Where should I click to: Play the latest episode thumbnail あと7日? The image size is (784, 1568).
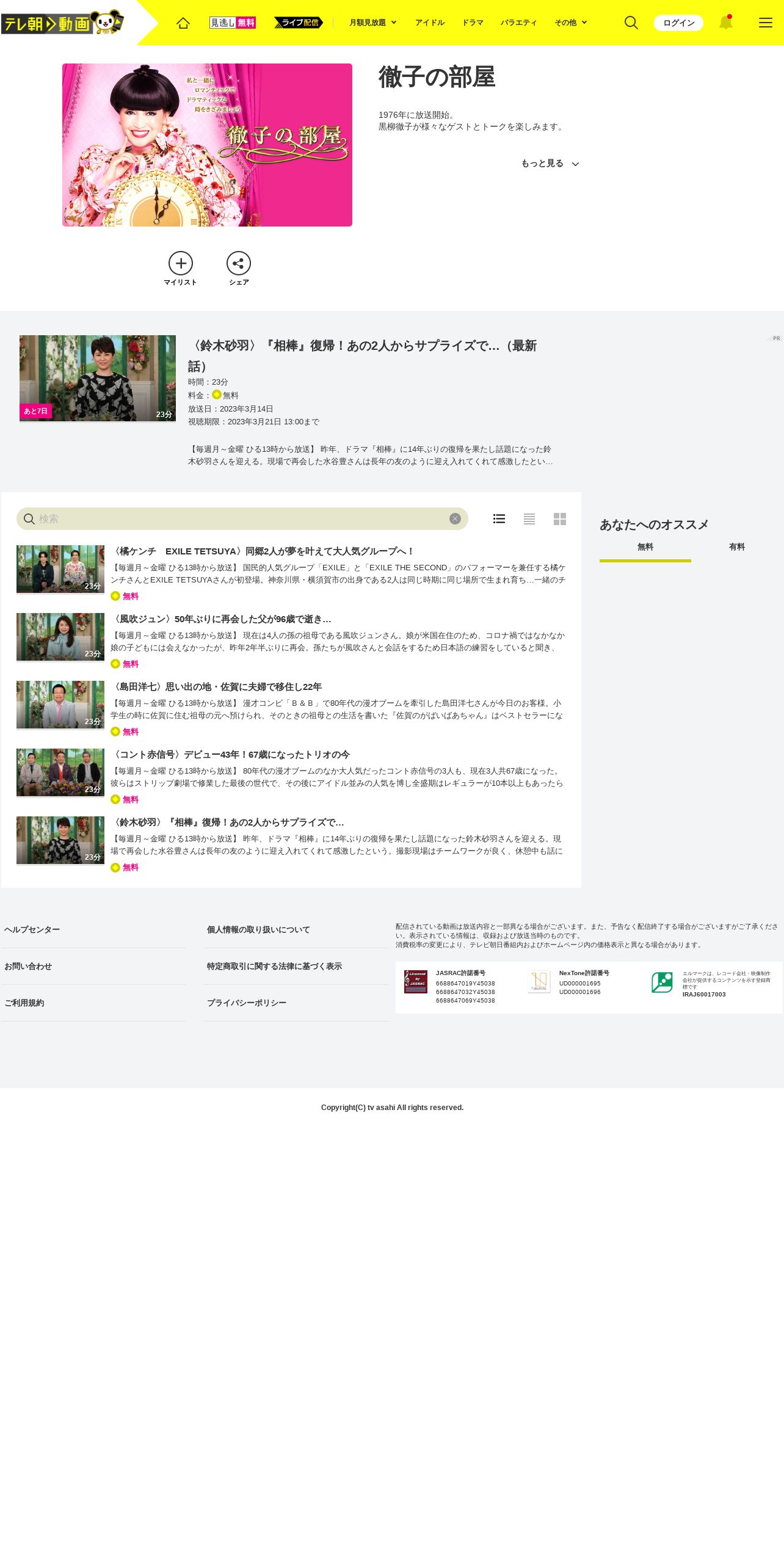[x=98, y=378]
